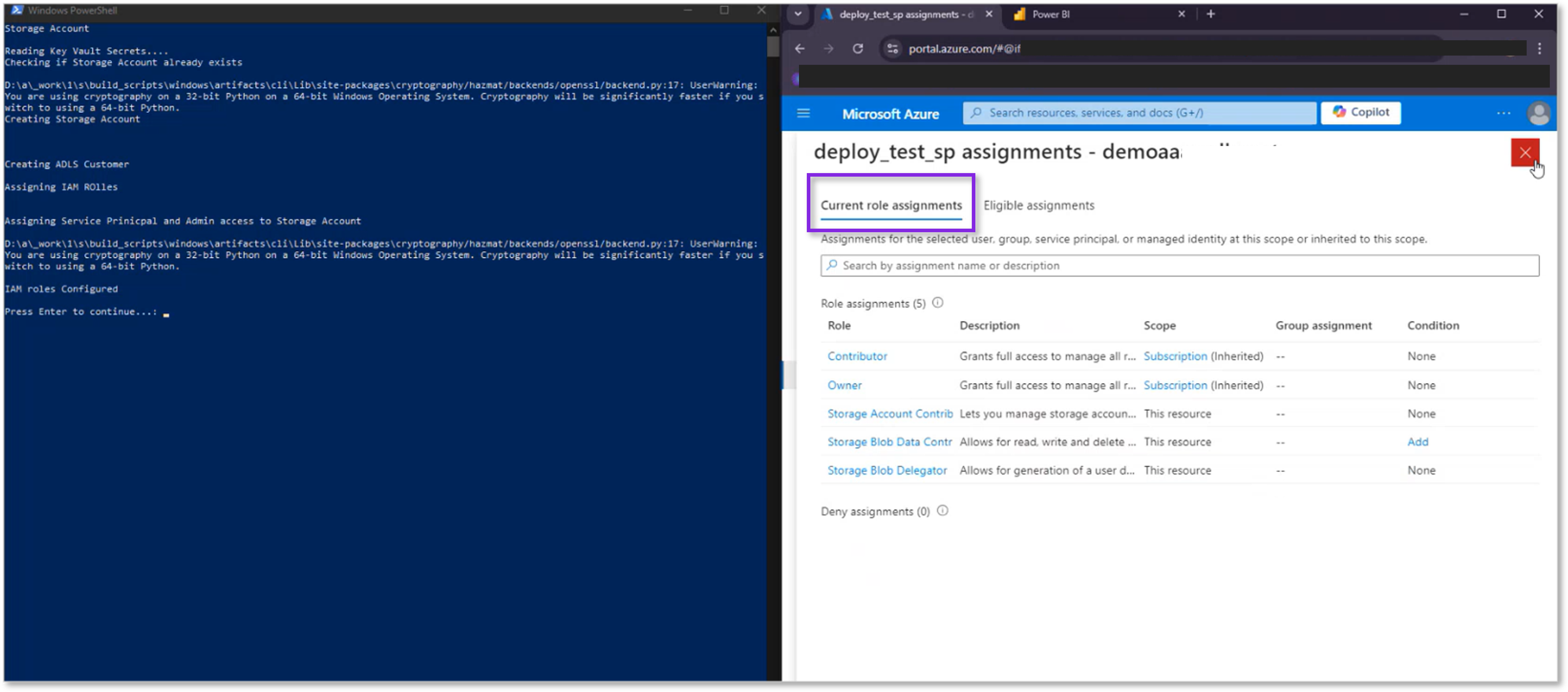
Task: Show info tooltip next to Deny assignments (0)
Action: click(x=942, y=511)
